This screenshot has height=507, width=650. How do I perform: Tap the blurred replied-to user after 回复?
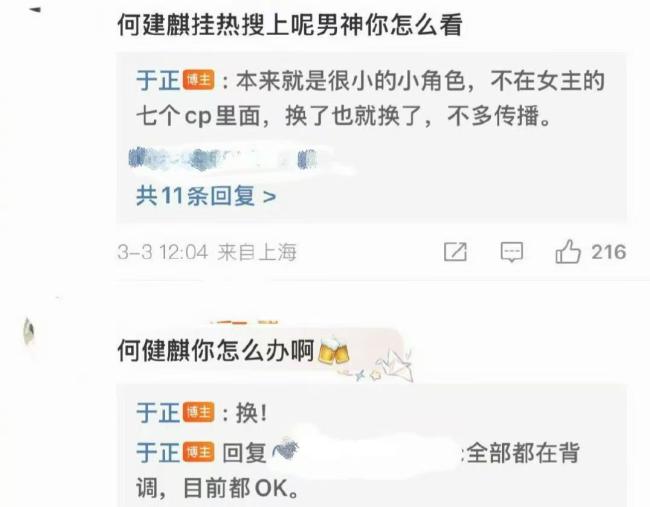[366, 452]
